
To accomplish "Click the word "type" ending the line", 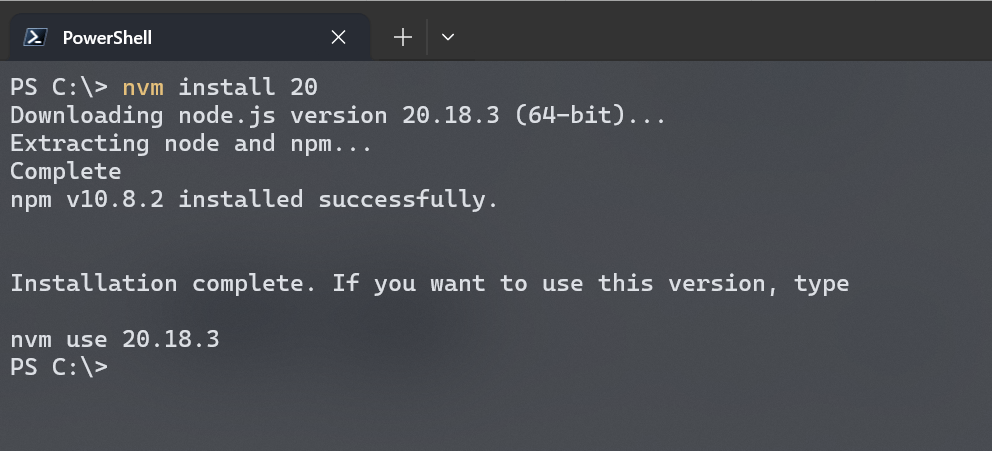I will pos(821,283).
